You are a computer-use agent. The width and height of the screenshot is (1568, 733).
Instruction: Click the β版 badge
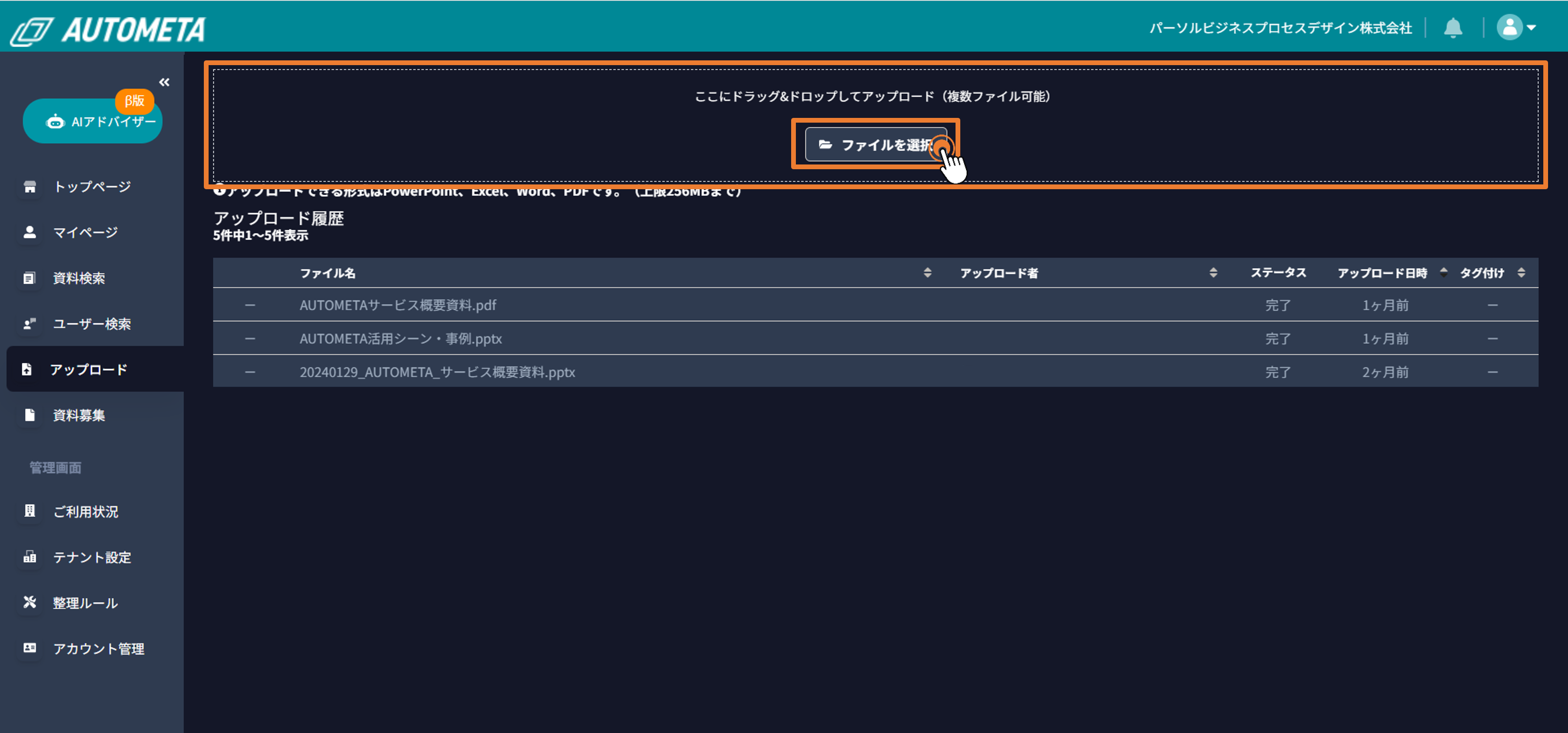coord(134,100)
